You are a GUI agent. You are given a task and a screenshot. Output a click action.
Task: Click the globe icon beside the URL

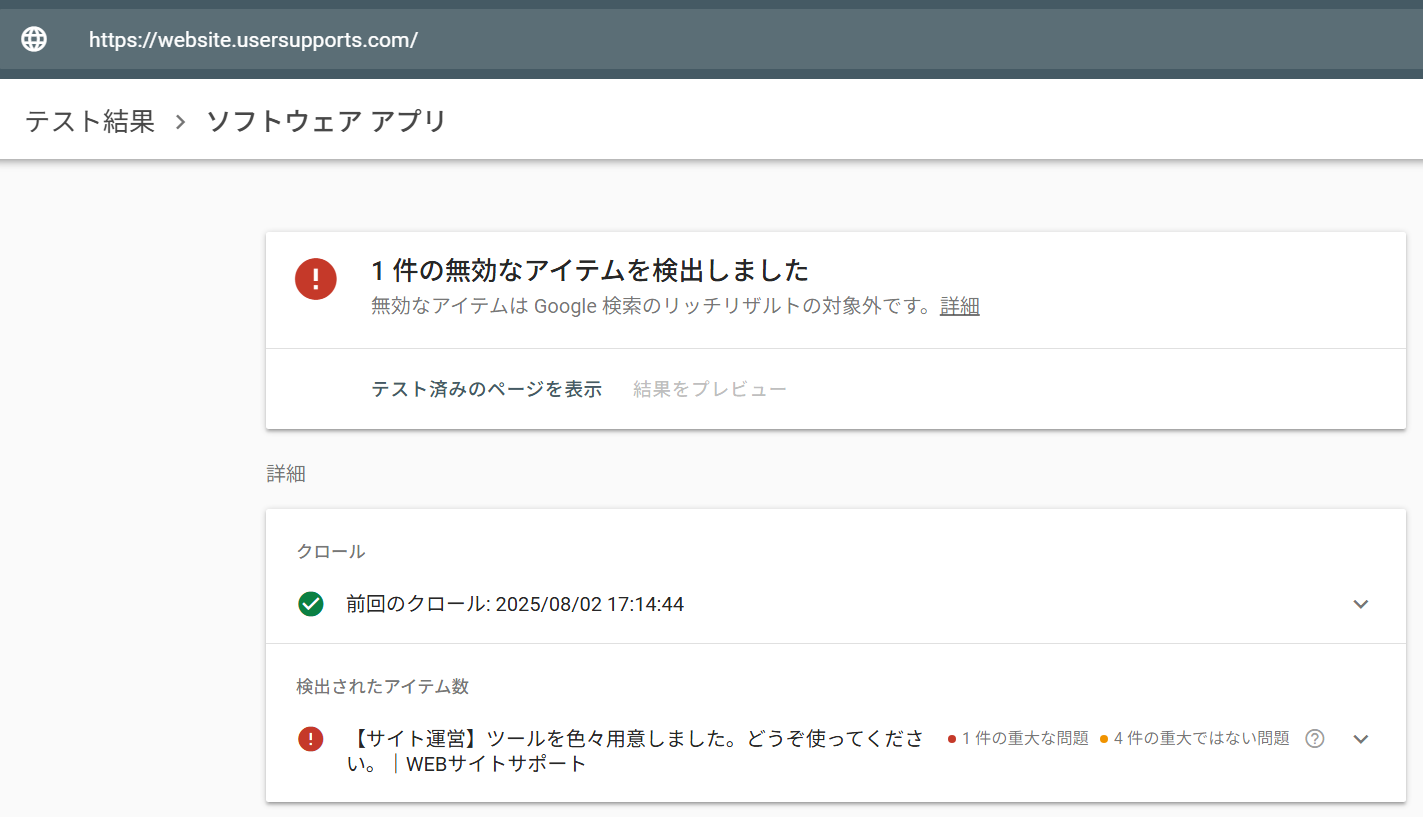coord(34,39)
